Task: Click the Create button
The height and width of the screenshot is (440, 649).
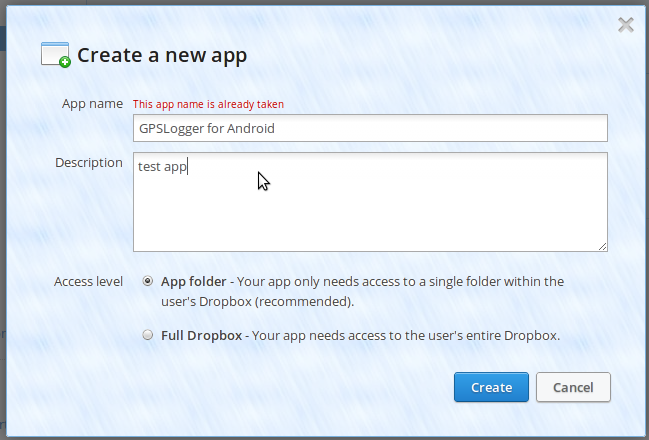Action: 491,387
